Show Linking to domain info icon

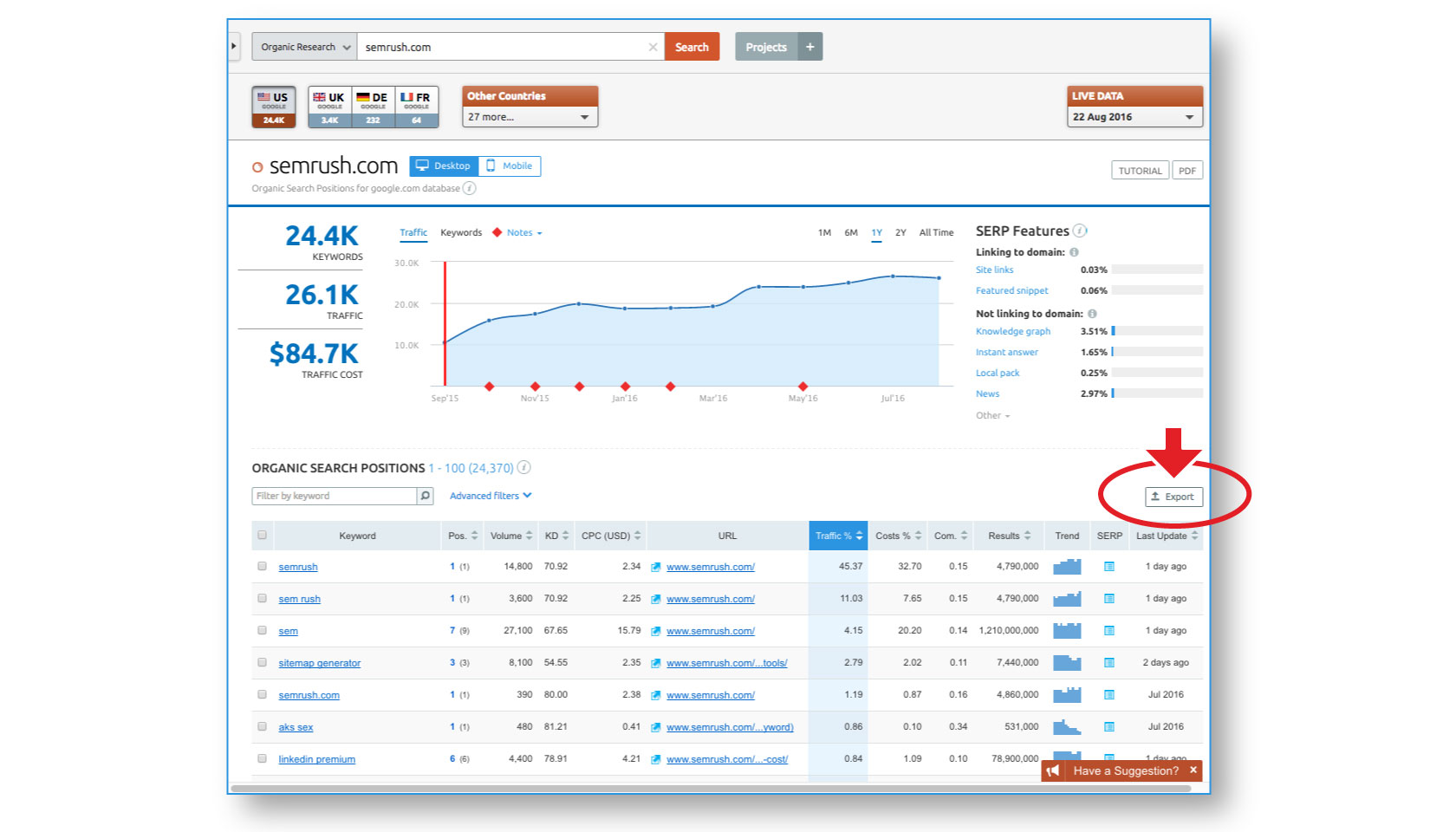click(1074, 252)
